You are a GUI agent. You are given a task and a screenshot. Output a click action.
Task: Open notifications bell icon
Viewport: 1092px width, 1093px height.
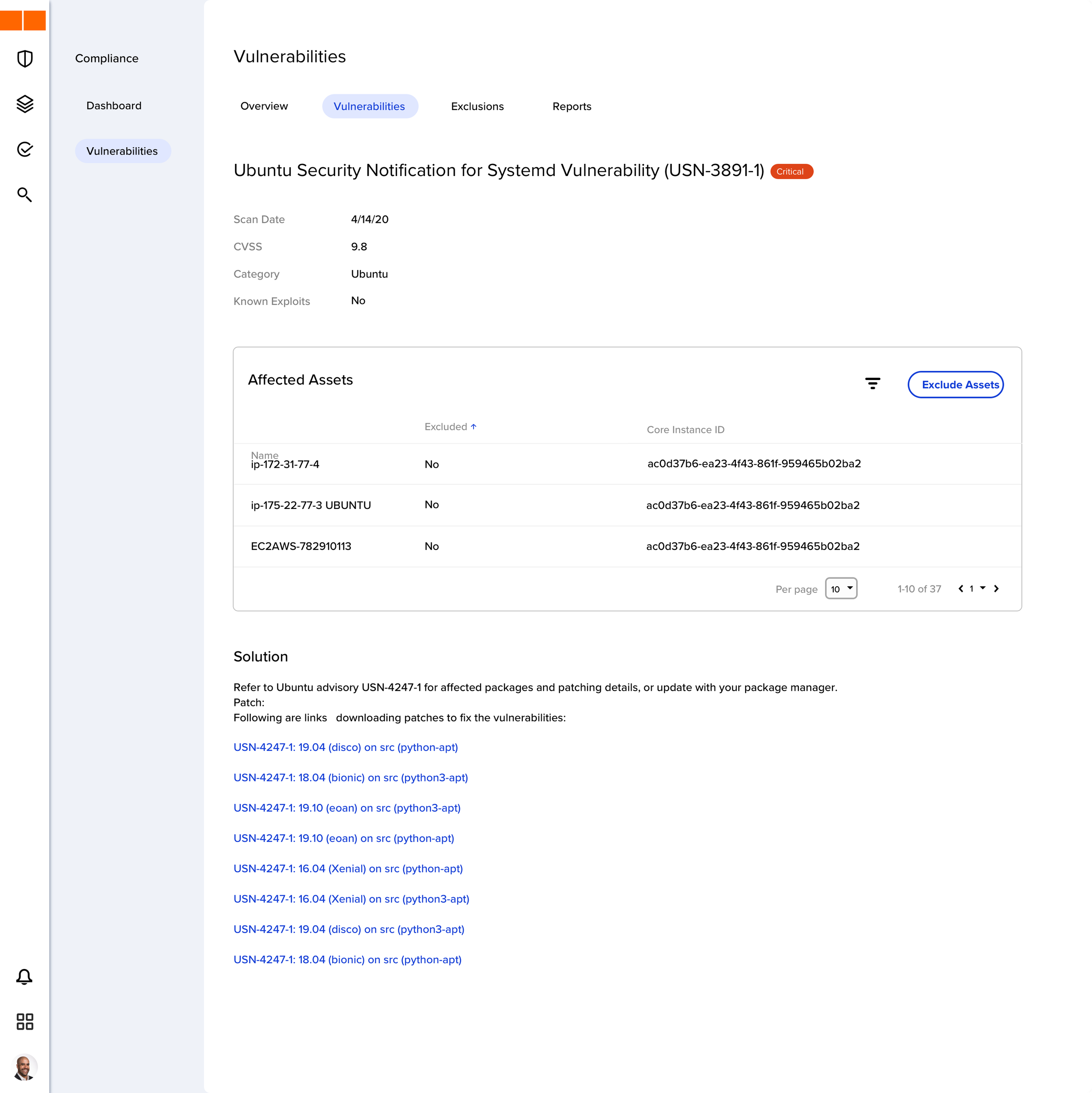[x=24, y=977]
